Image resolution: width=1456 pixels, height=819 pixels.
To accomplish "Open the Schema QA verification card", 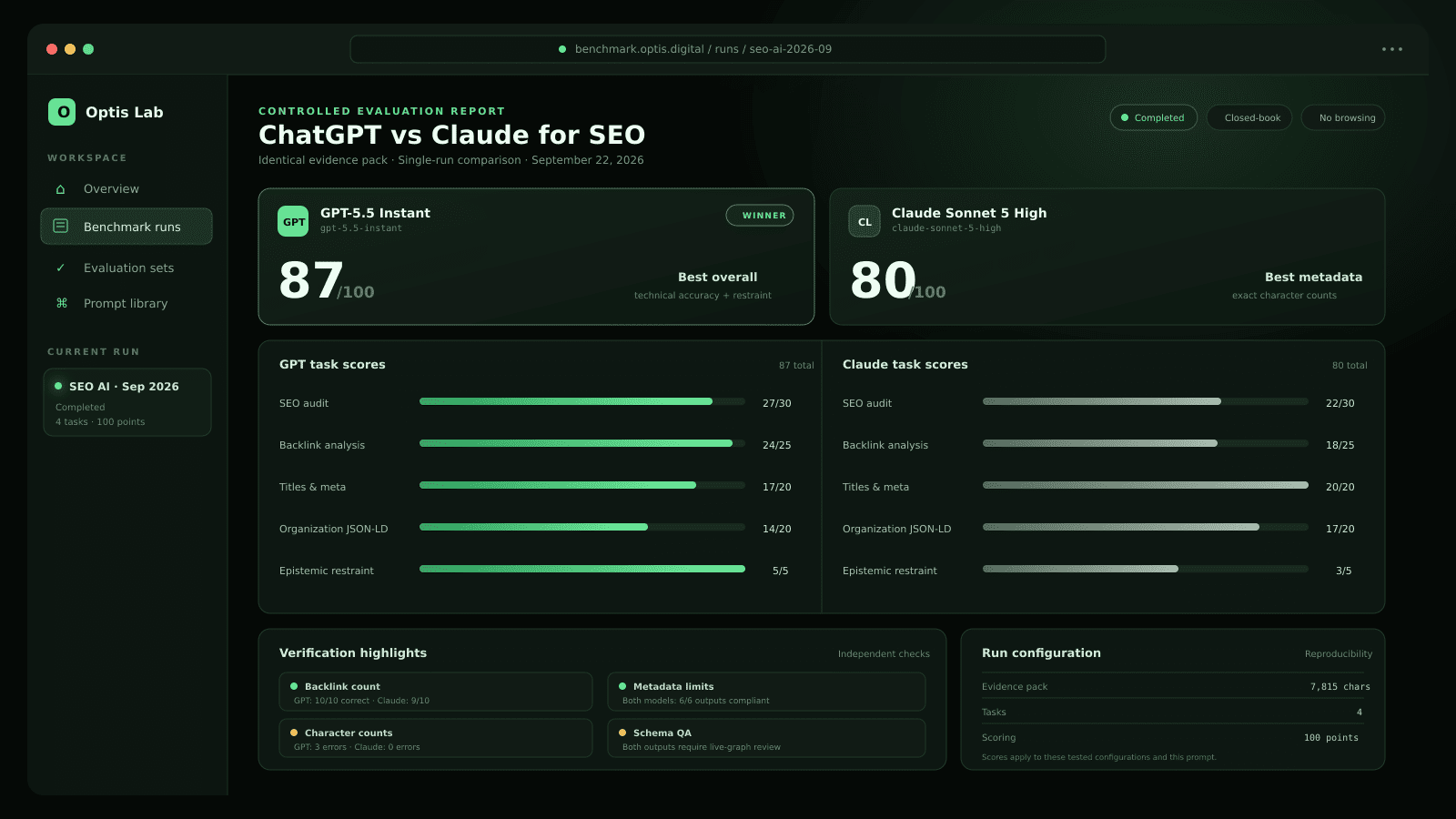I will 766,738.
